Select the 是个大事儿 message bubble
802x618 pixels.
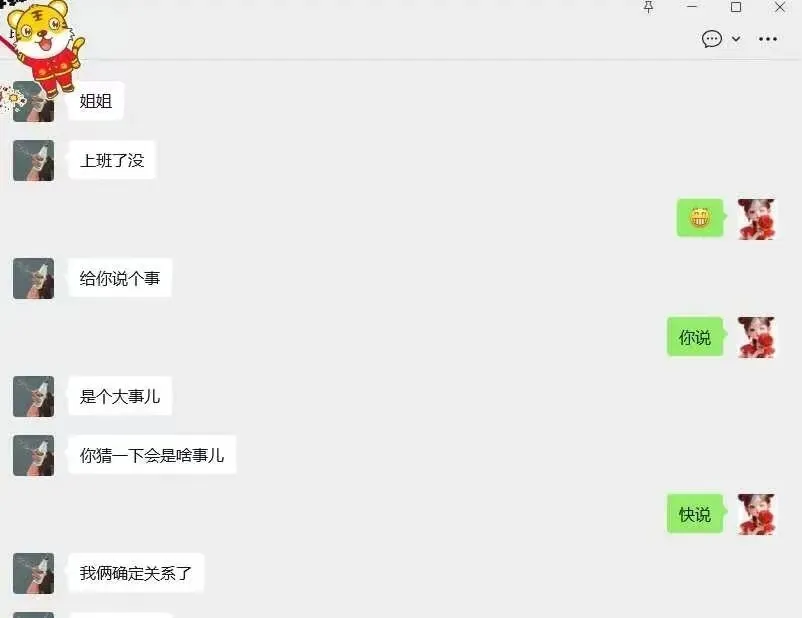[120, 396]
